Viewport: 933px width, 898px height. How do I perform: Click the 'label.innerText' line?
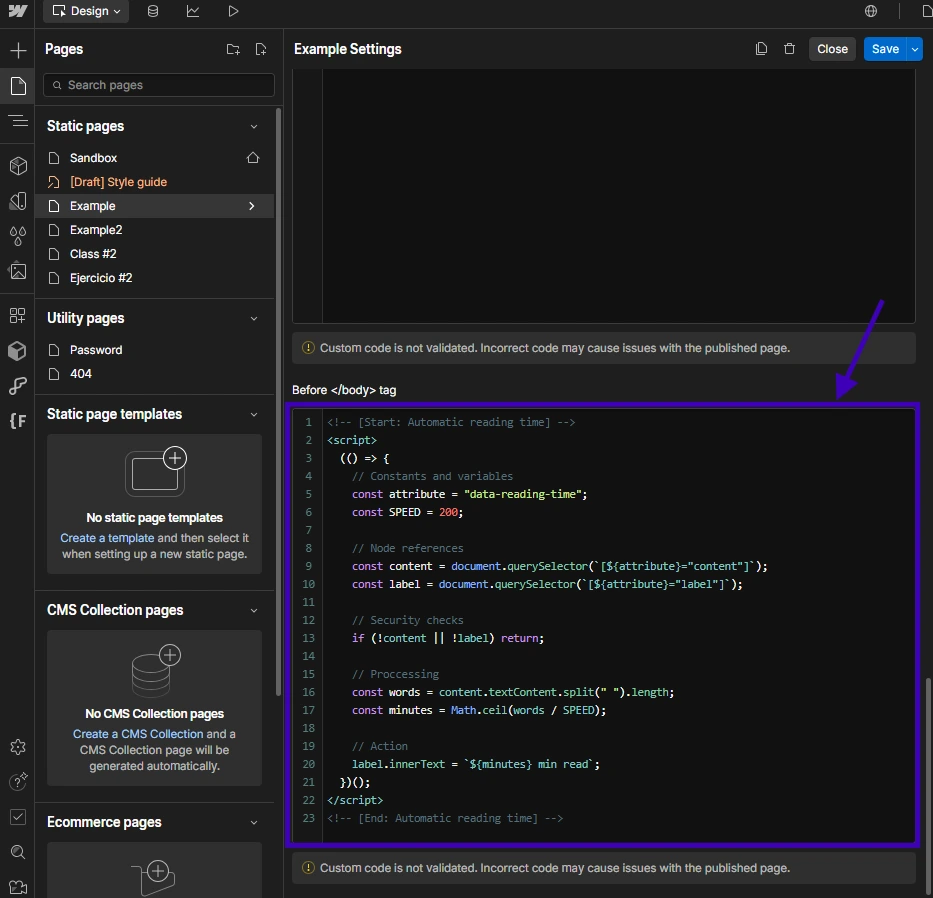[475, 764]
